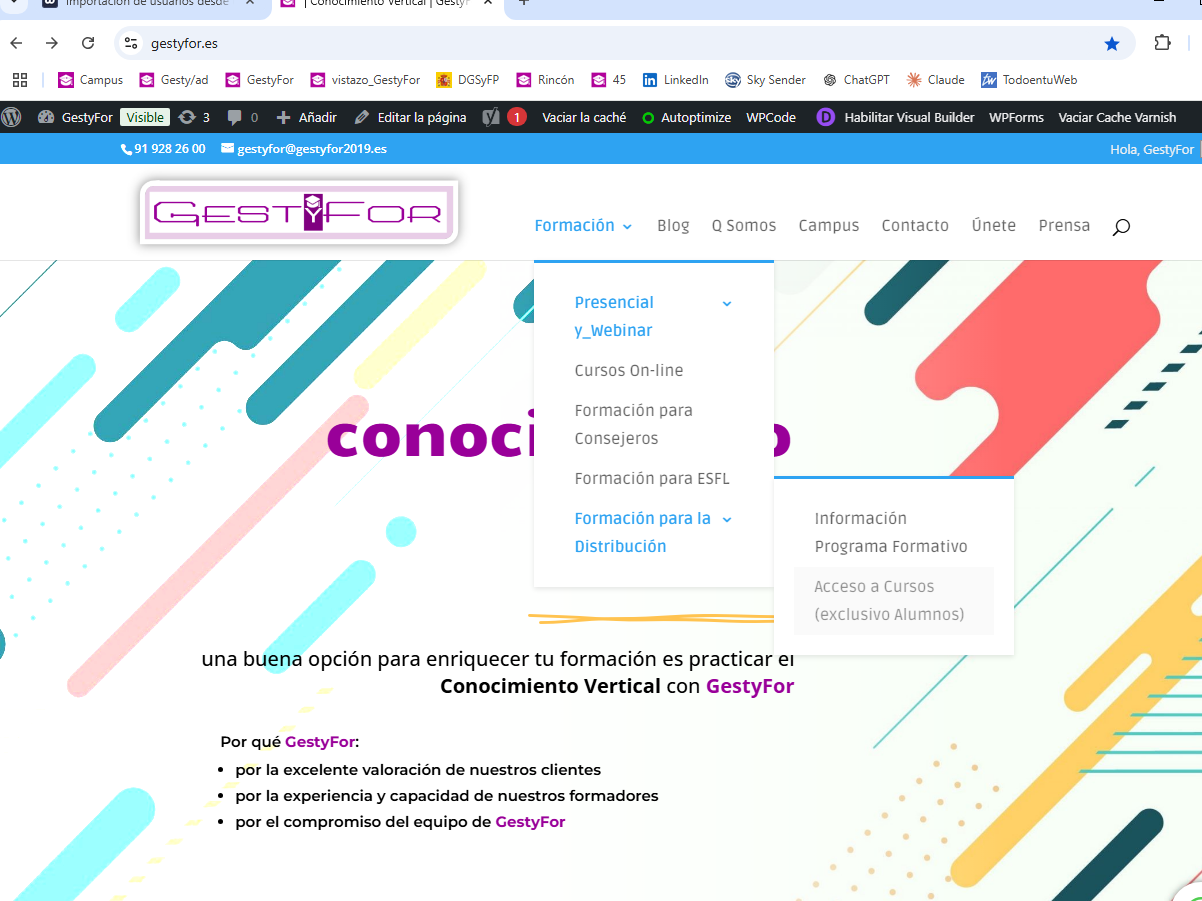This screenshot has height=901, width=1202.
Task: Click Añadir in the admin bar
Action: (x=307, y=117)
